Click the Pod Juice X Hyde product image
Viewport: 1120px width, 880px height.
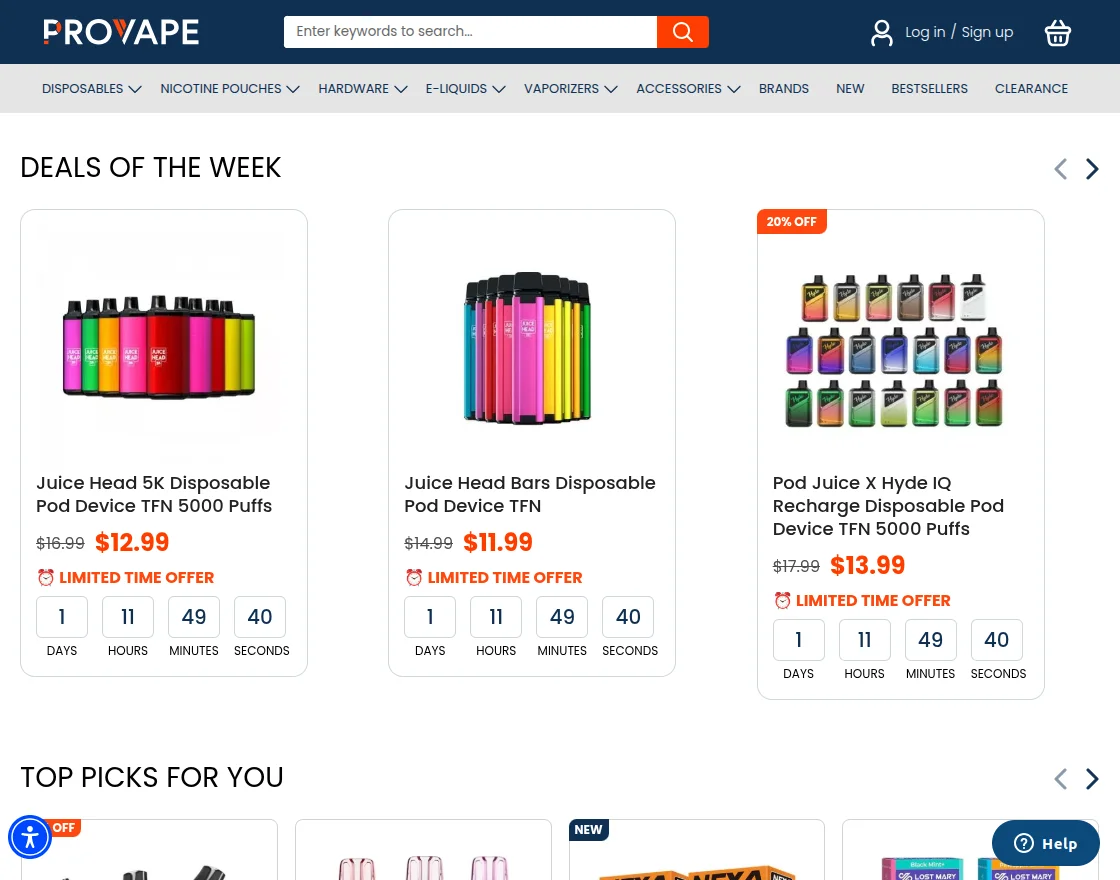[x=893, y=348]
